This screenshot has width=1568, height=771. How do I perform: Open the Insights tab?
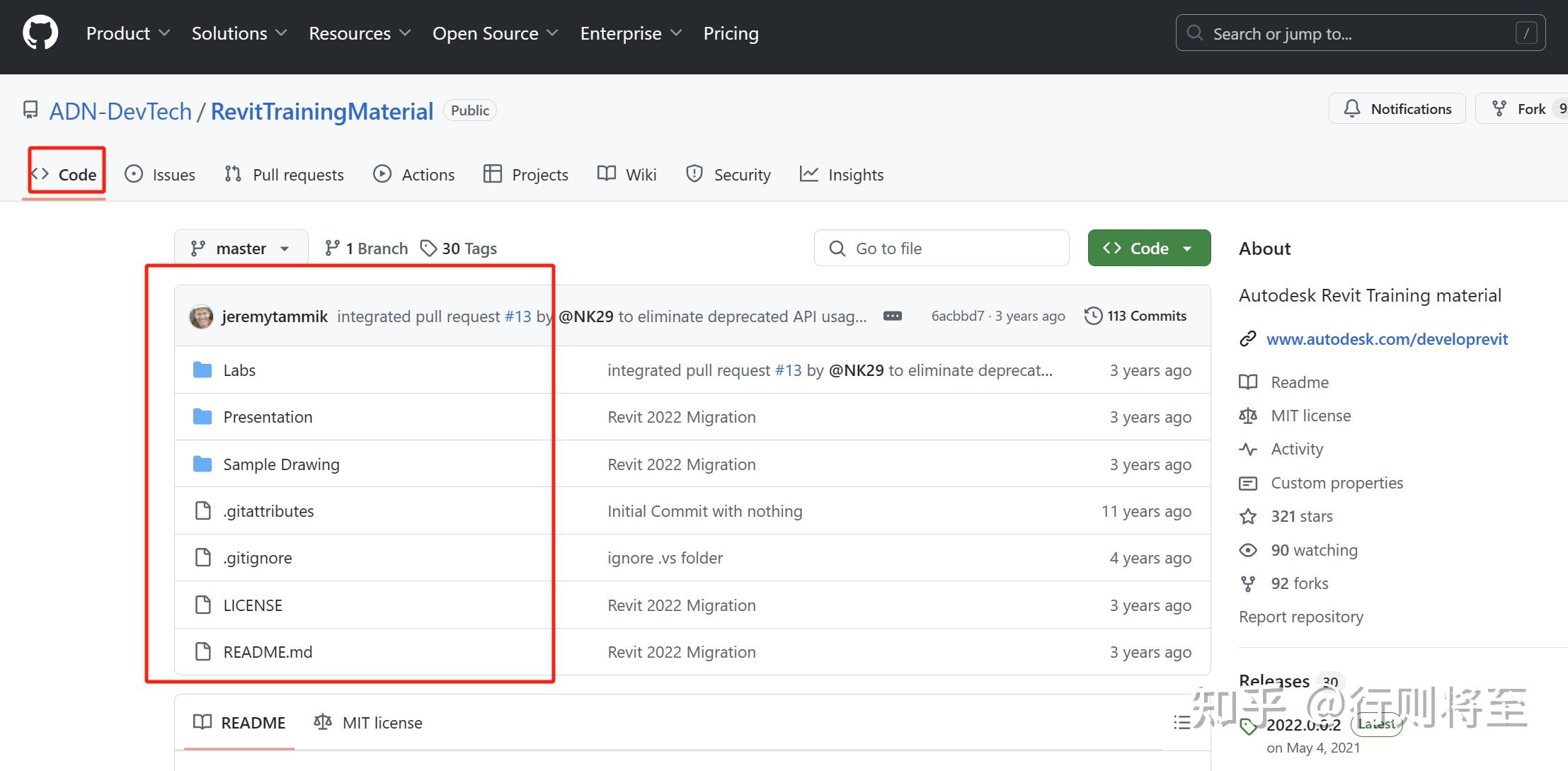pos(842,175)
